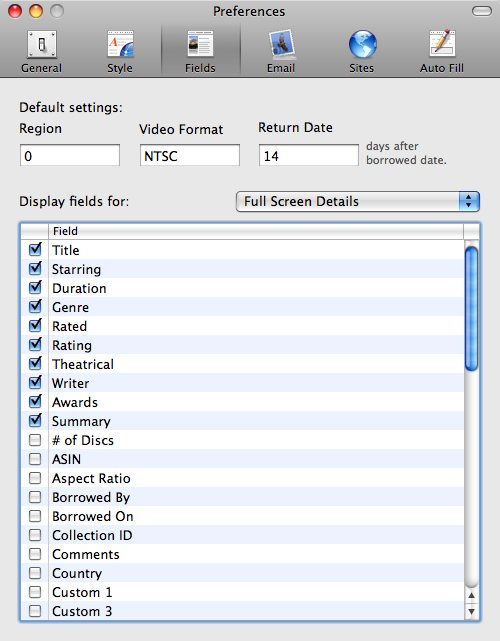Viewport: 500px width, 641px height.
Task: Click the Region input field
Action: tap(70, 155)
